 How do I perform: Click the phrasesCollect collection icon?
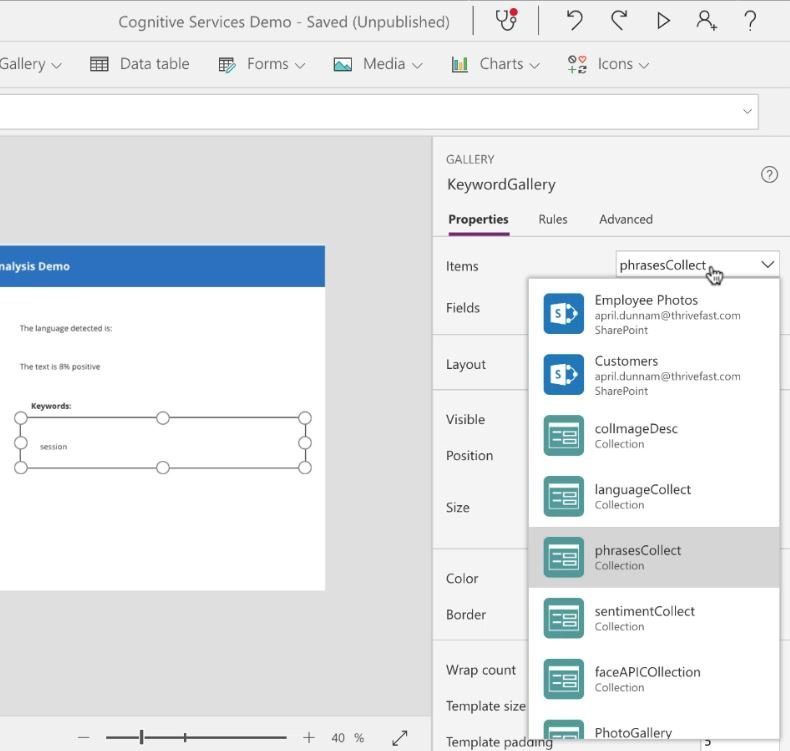pyautogui.click(x=563, y=558)
